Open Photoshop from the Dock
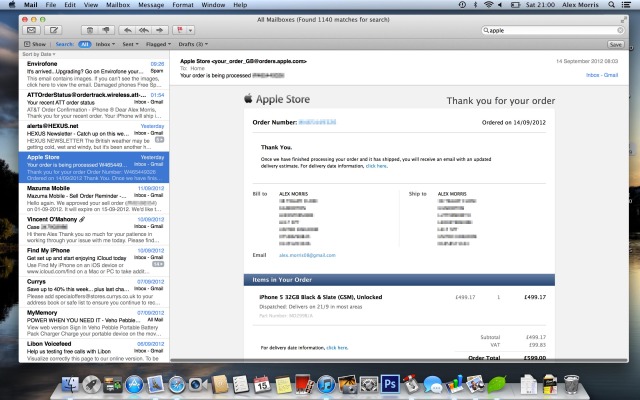 coord(390,384)
